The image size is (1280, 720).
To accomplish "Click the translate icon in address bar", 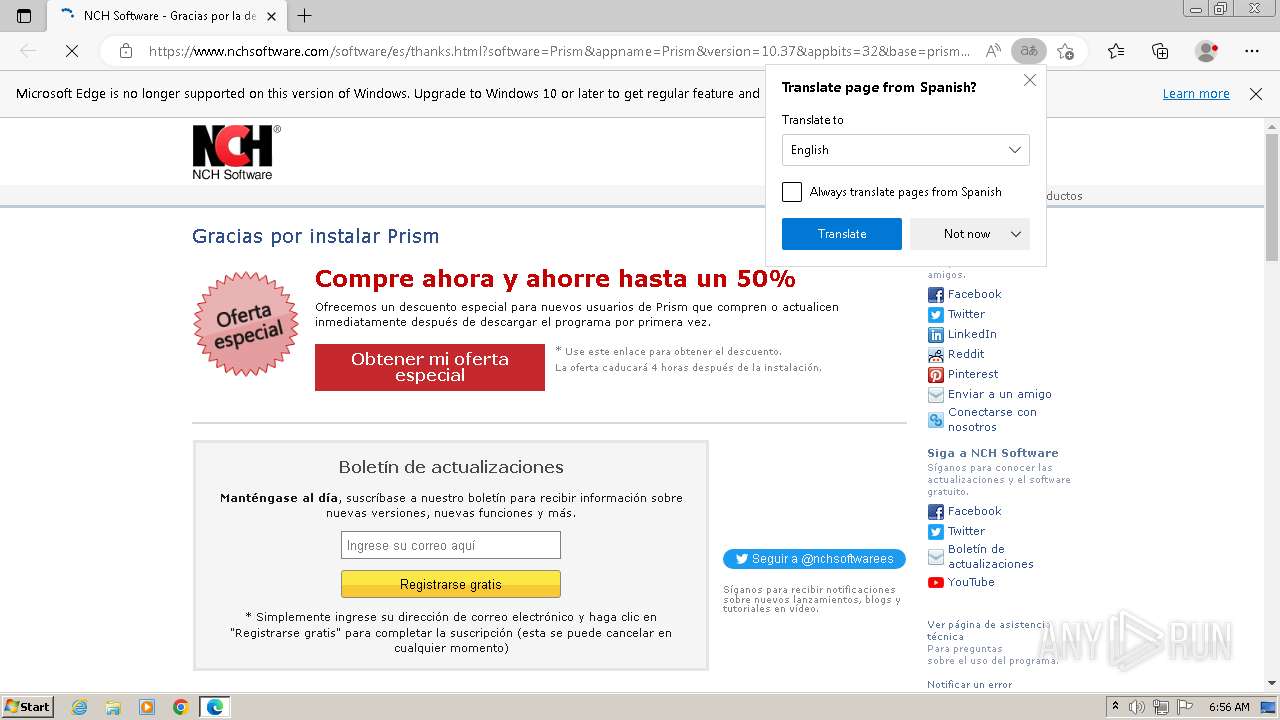I will (1028, 51).
